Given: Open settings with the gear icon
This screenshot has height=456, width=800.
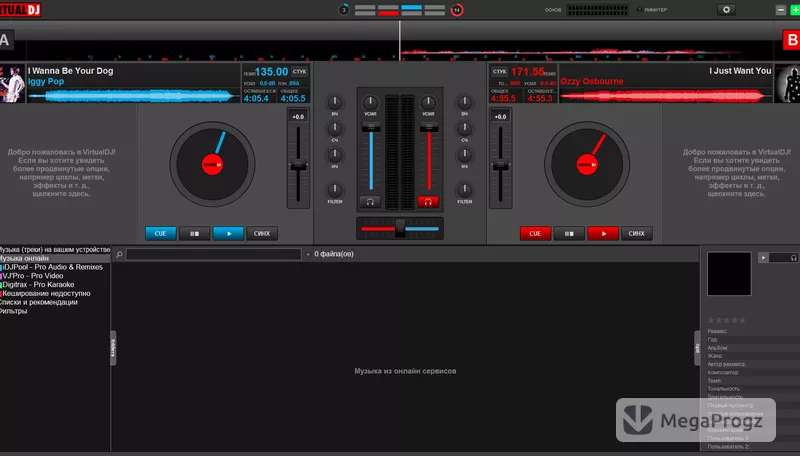Looking at the screenshot, I should 726,10.
